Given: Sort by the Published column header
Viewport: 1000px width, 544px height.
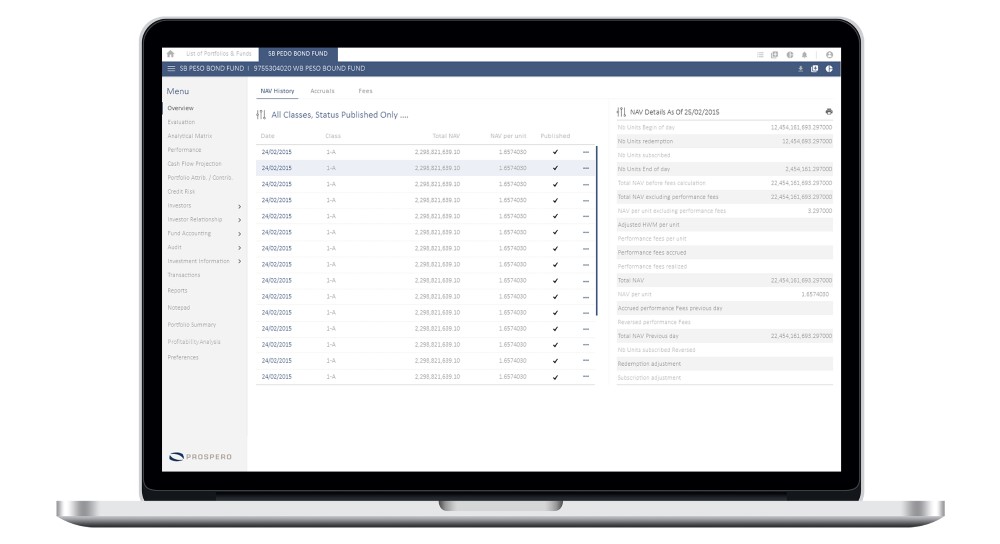Looking at the screenshot, I should [x=555, y=136].
